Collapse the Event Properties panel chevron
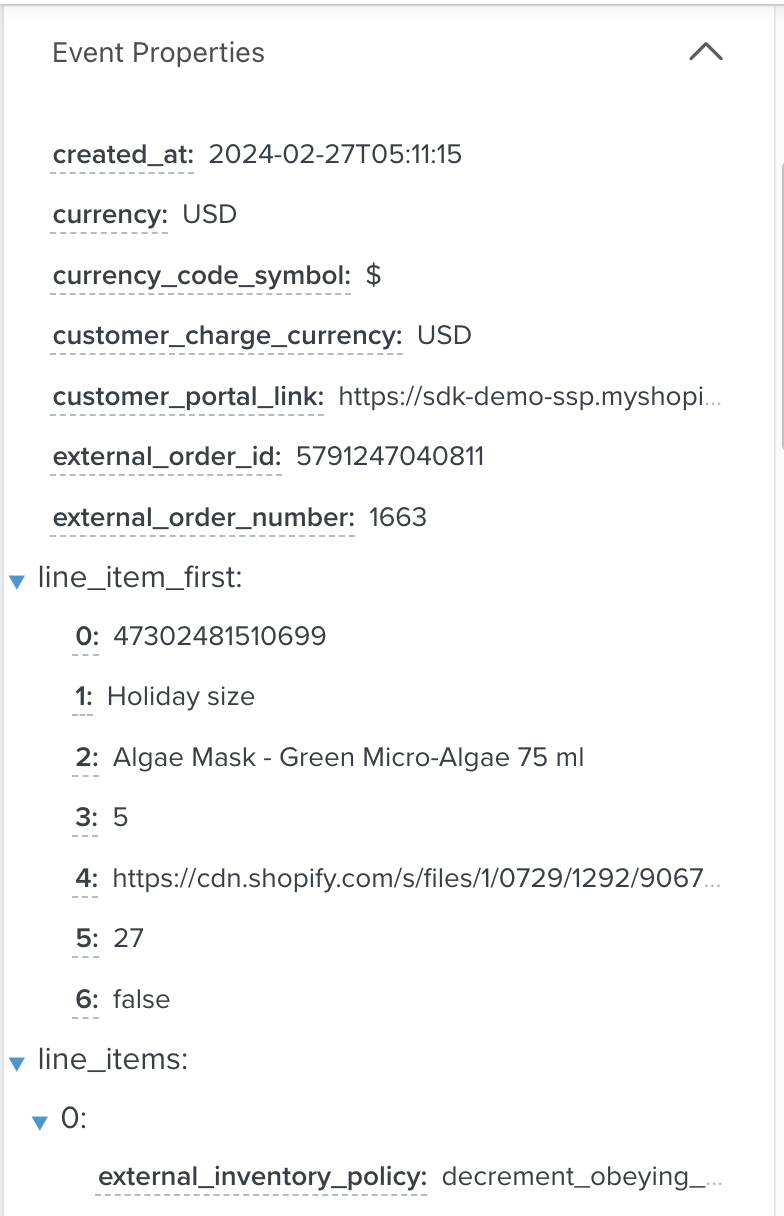 click(706, 52)
